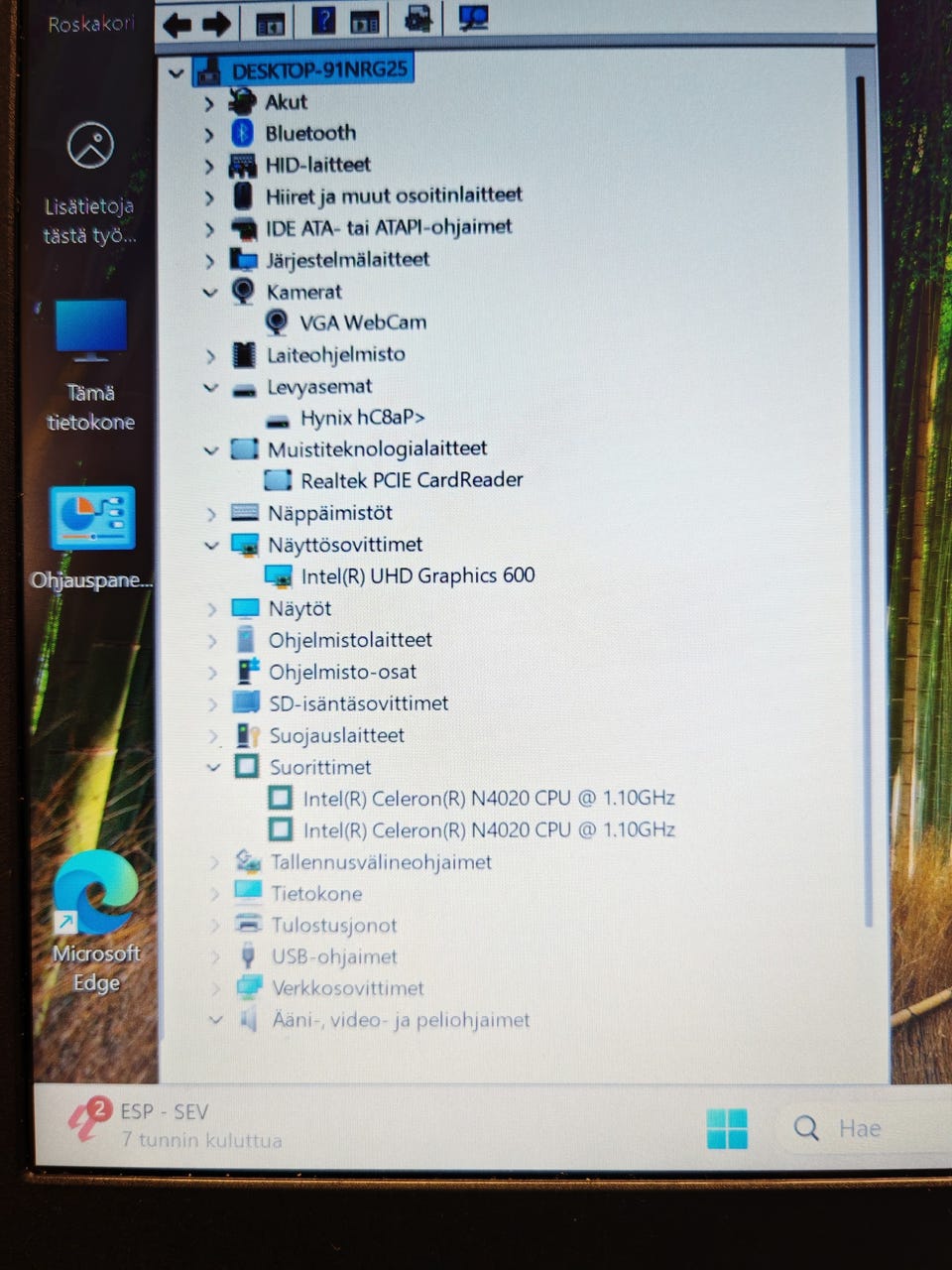Select the VGA WebCam device
This screenshot has width=952, height=1270.
coord(363,321)
